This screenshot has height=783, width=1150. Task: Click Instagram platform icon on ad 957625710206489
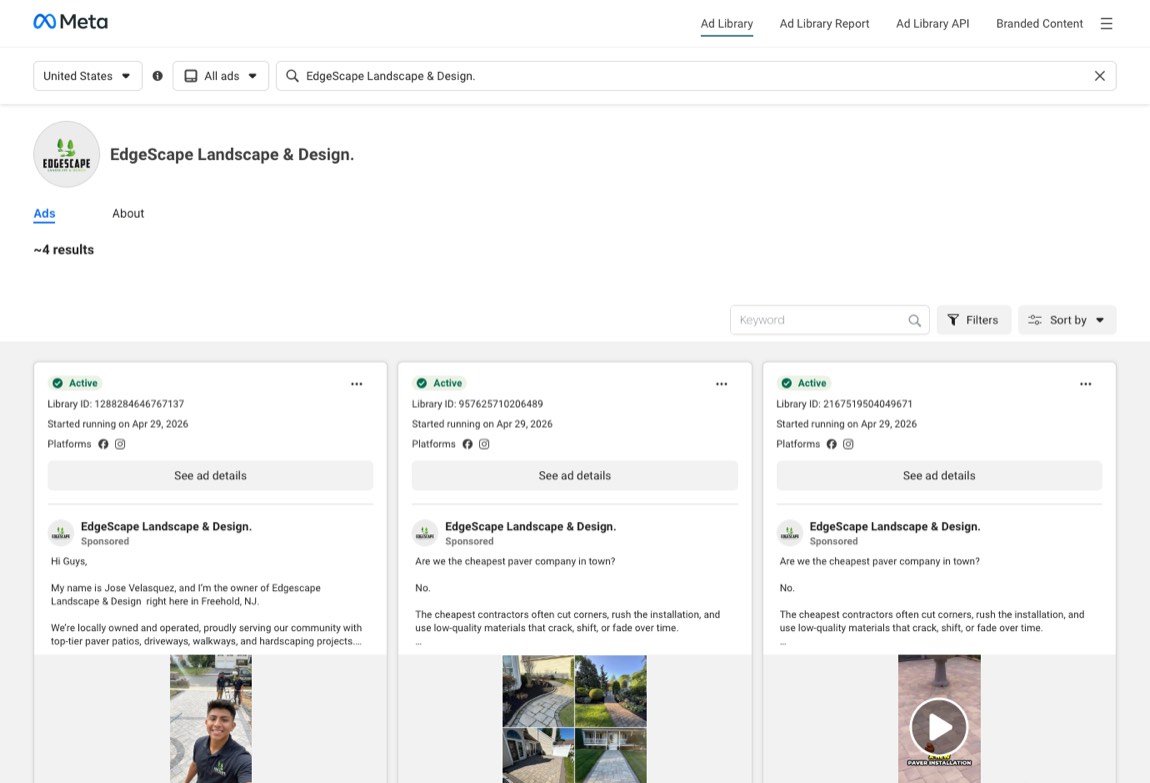click(484, 444)
